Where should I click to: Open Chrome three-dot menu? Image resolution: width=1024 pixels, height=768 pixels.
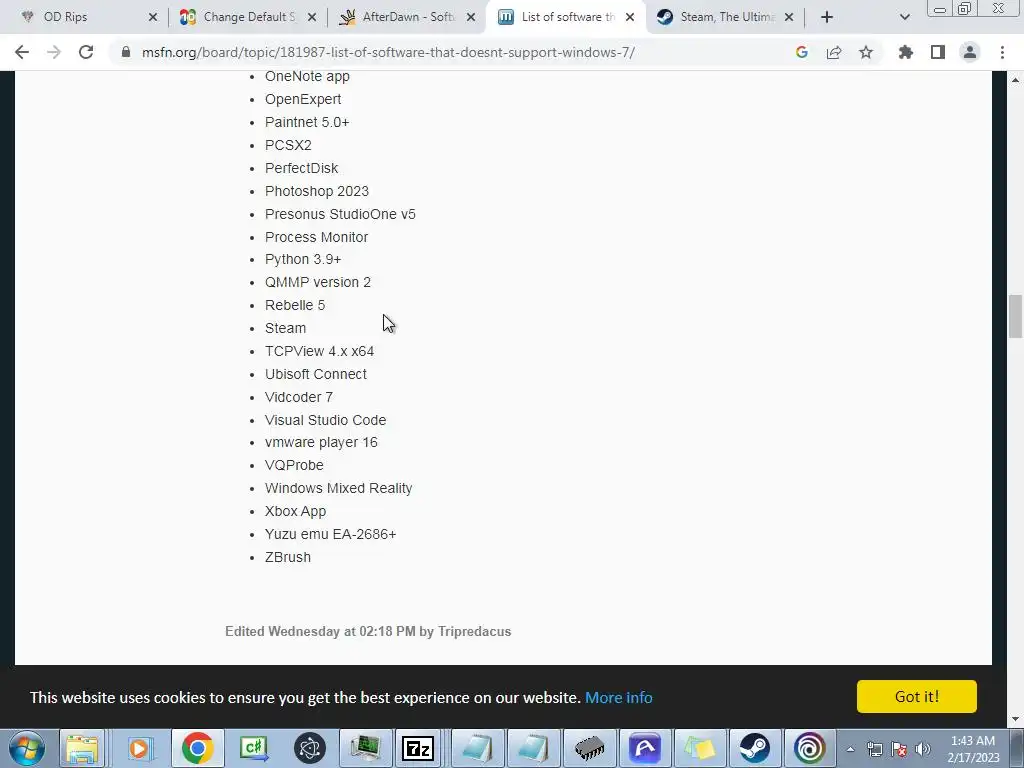[1002, 52]
